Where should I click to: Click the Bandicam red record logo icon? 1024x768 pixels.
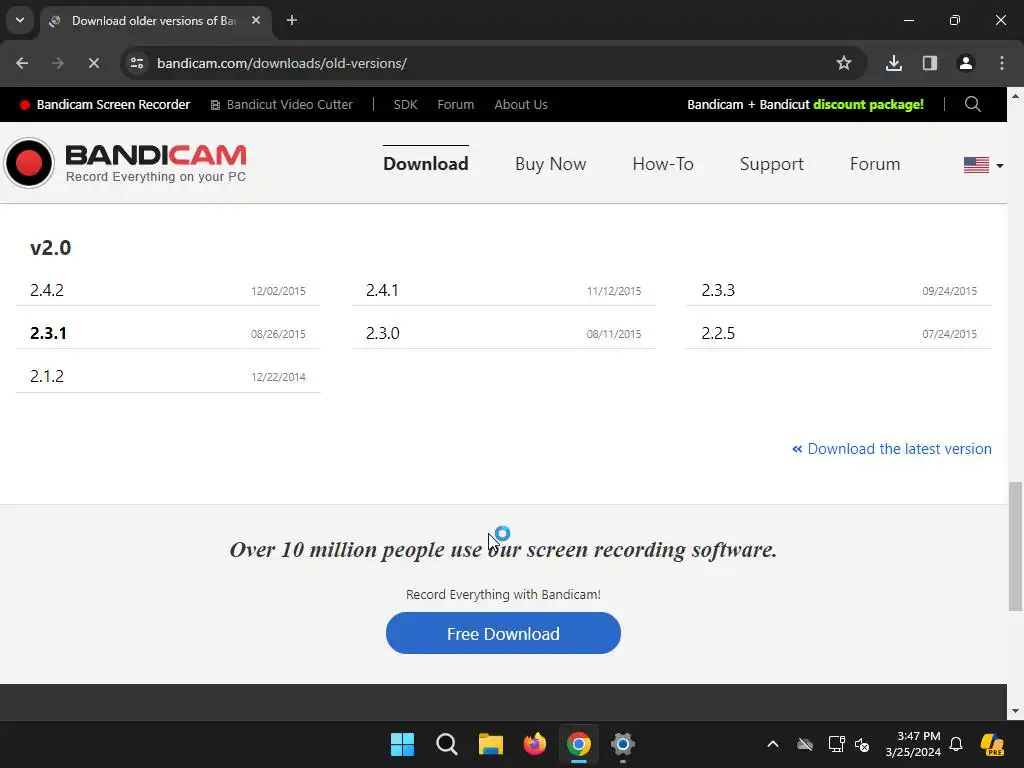tap(29, 163)
